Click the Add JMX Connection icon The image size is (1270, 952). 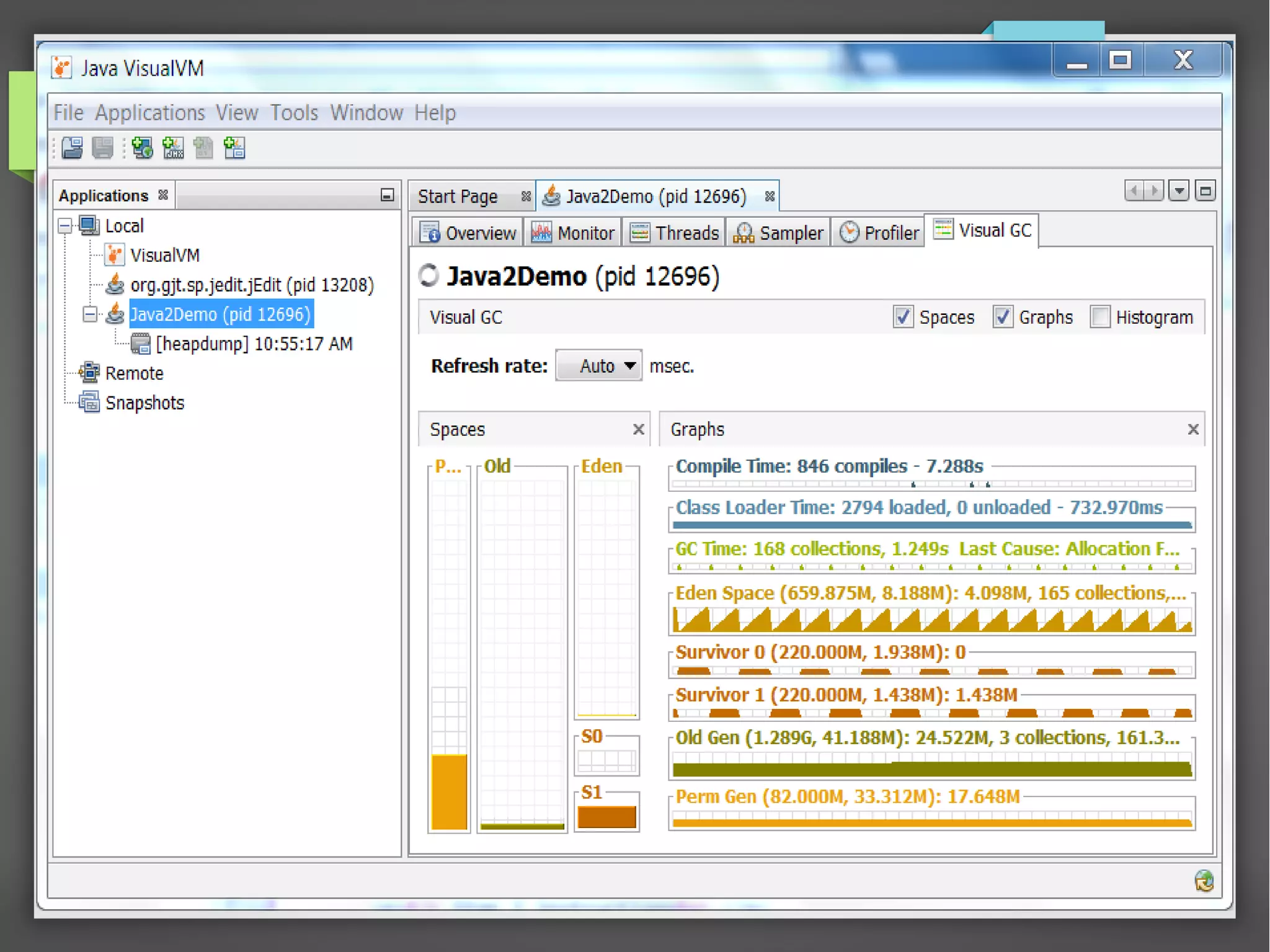[x=173, y=148]
